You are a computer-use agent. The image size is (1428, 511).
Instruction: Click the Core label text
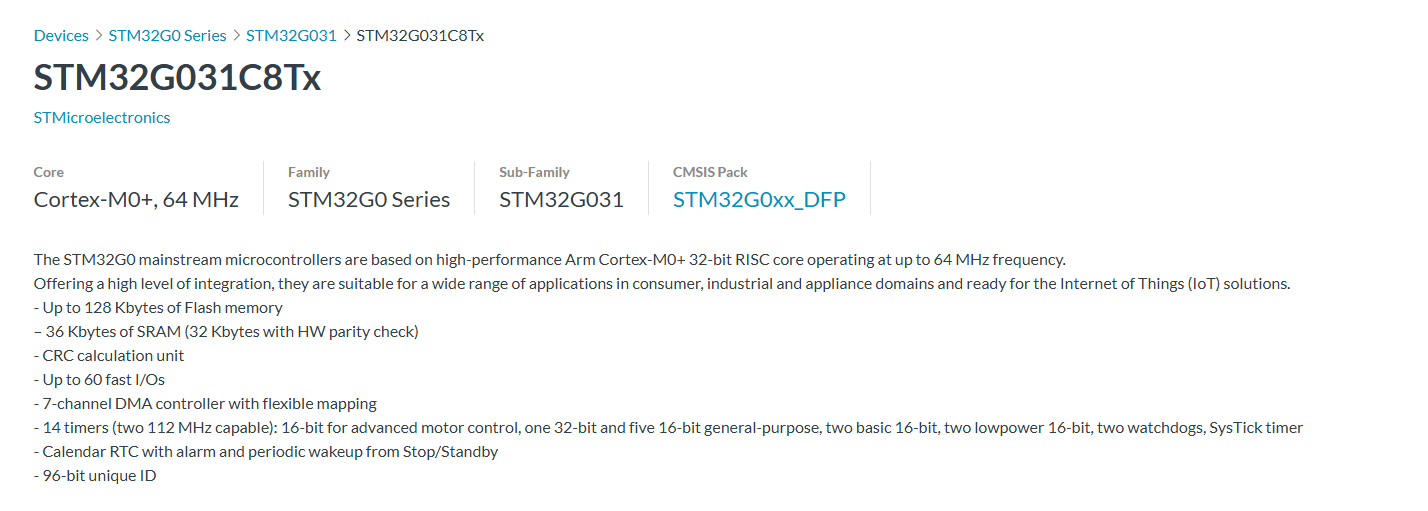tap(49, 172)
